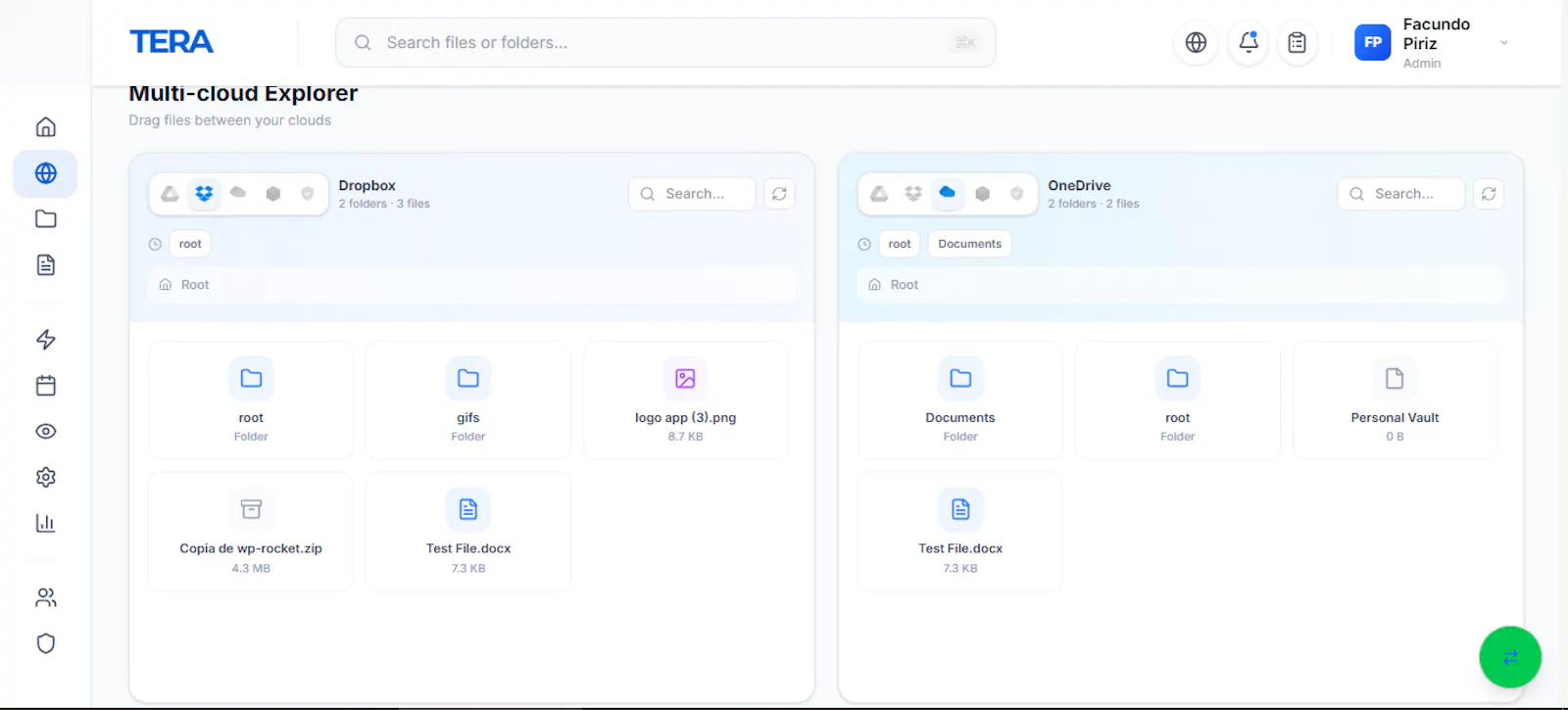Click the TERA logo
This screenshot has height=710, width=1568.
(x=171, y=42)
